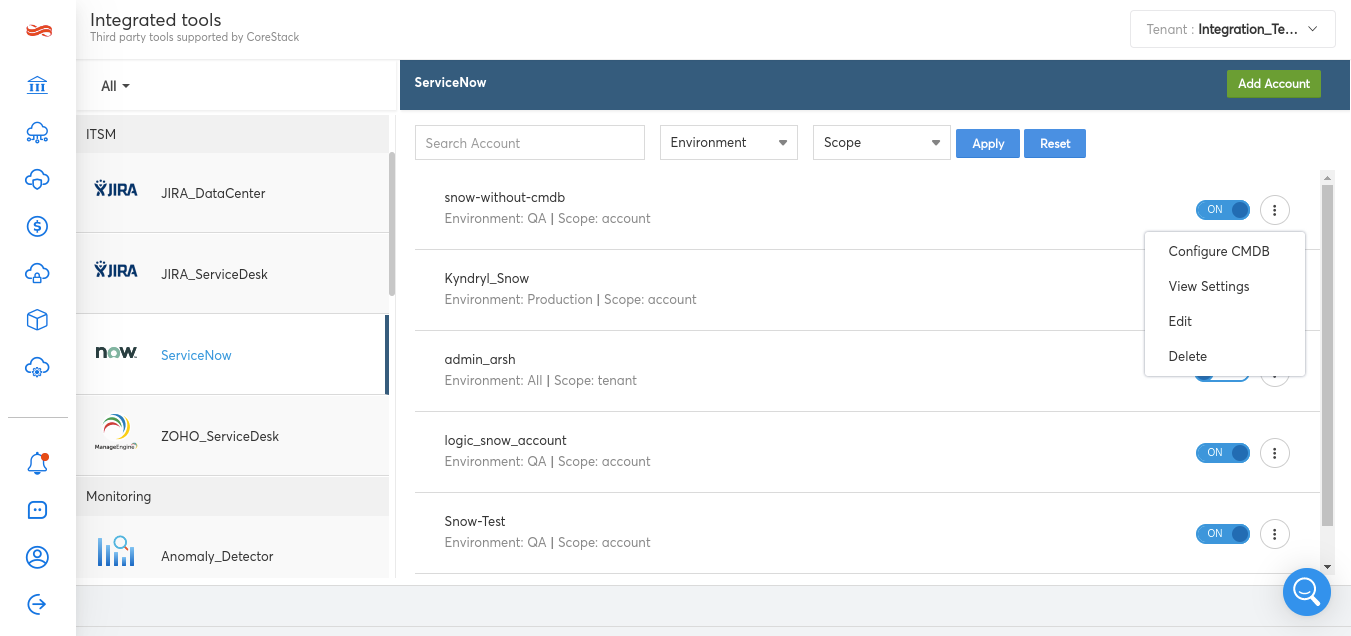Select the logic_snow_account name
This screenshot has height=636, width=1351.
[506, 440]
